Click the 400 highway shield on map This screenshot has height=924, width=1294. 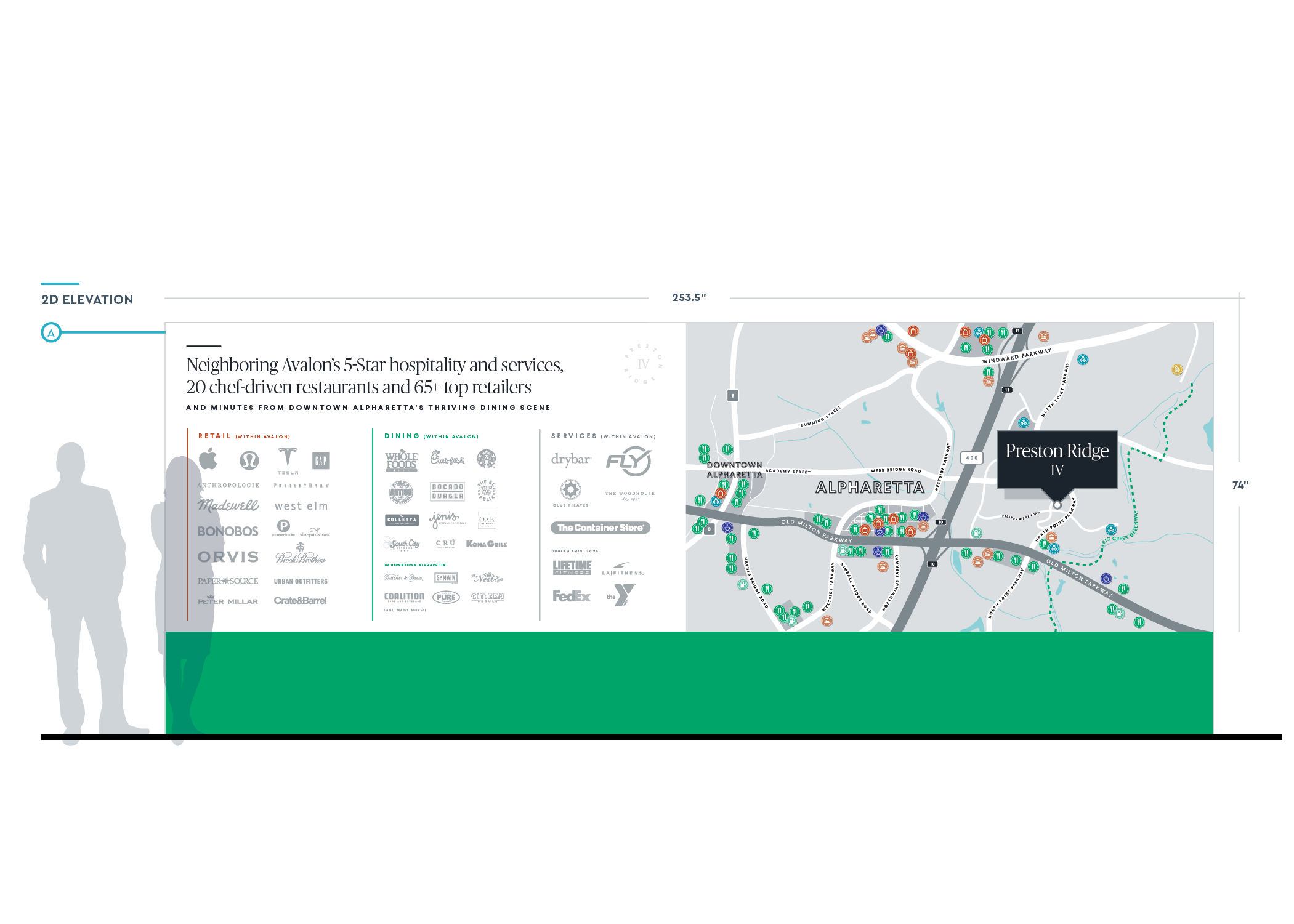pyautogui.click(x=971, y=458)
